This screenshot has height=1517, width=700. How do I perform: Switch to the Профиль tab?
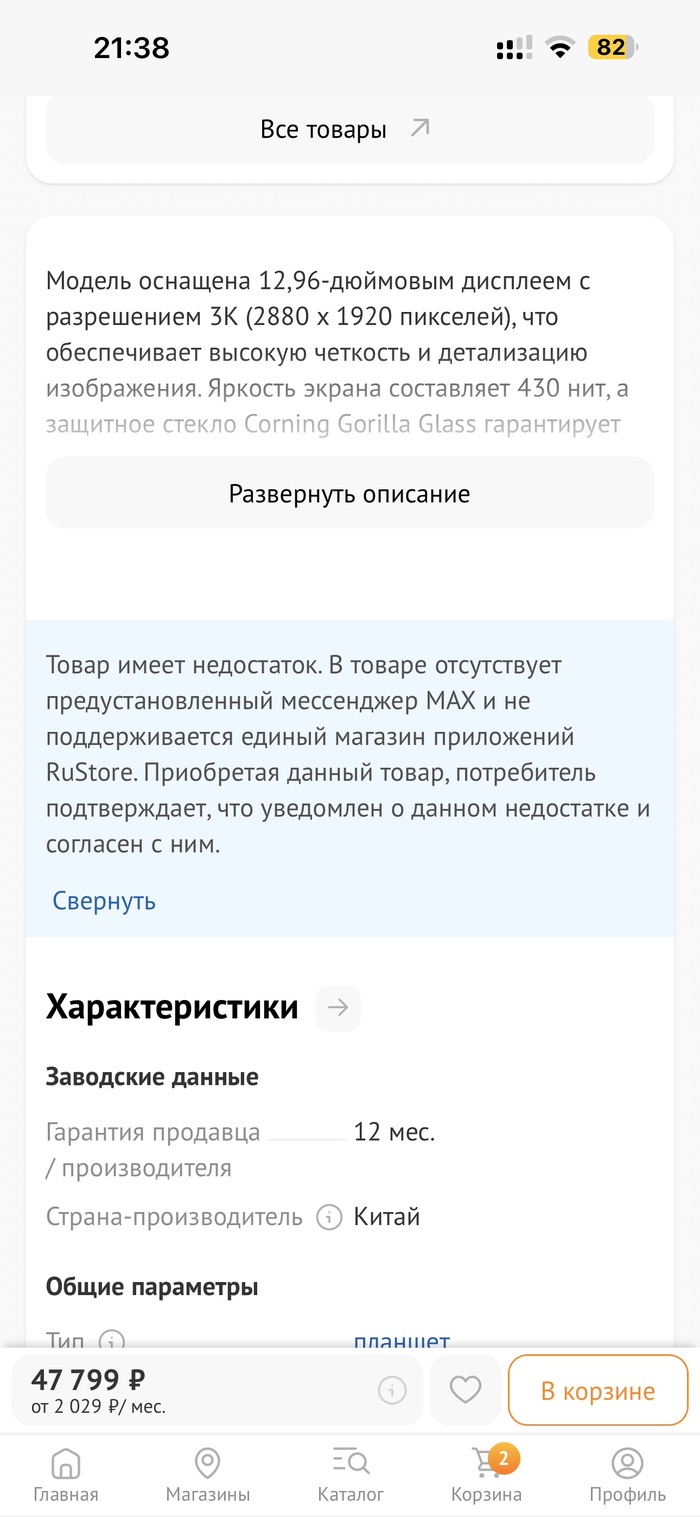click(627, 1475)
